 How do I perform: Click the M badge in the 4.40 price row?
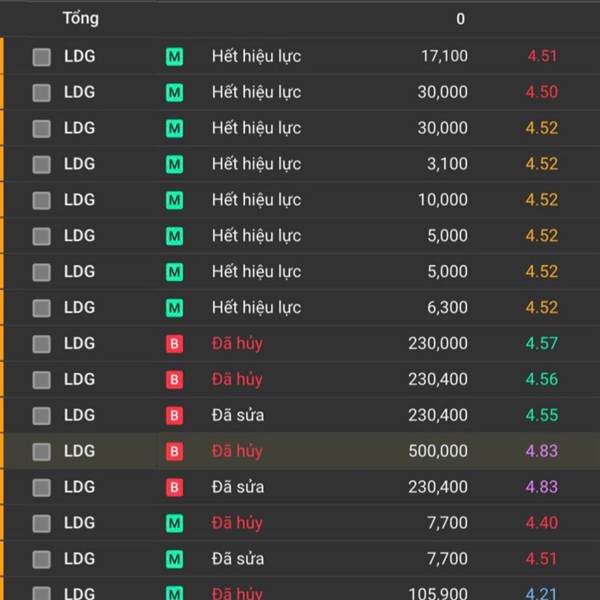(174, 524)
